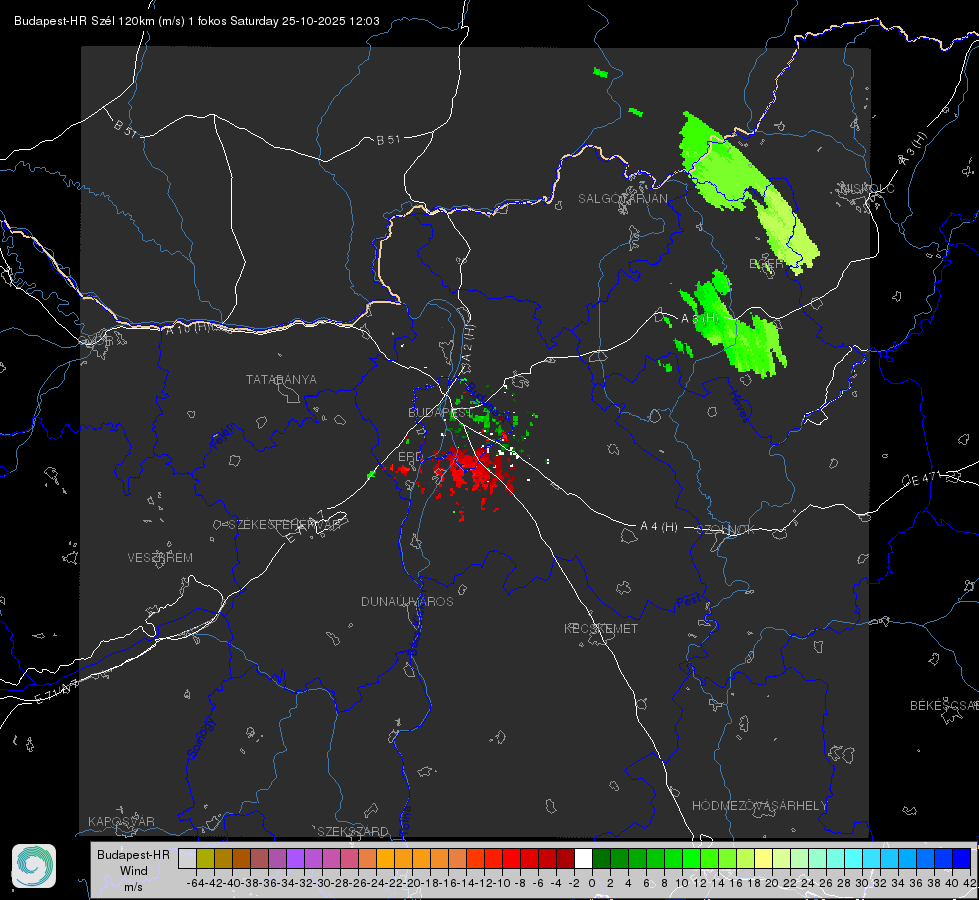Click the BUDAPEST city label
Viewport: 979px width, 900px height.
[x=441, y=413]
